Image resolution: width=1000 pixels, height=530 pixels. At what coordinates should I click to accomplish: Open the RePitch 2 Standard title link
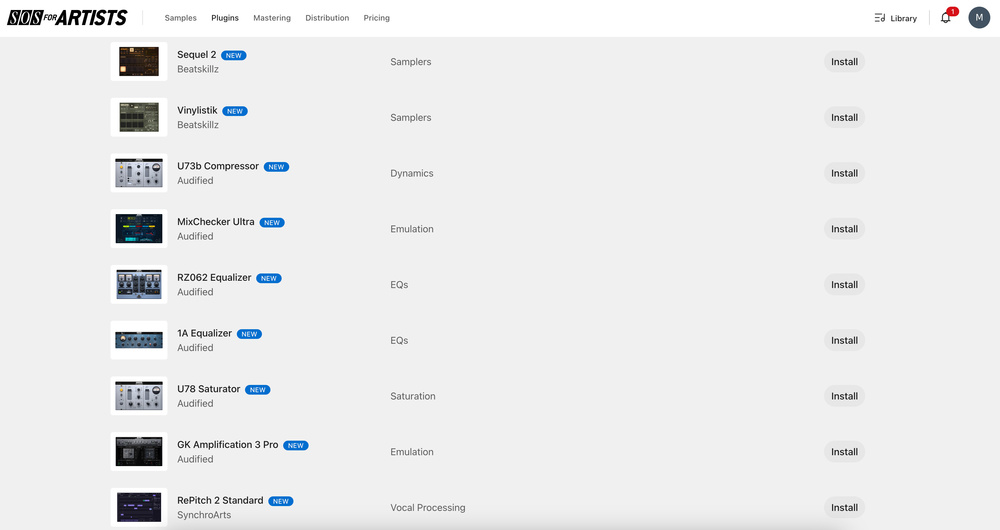pos(220,500)
